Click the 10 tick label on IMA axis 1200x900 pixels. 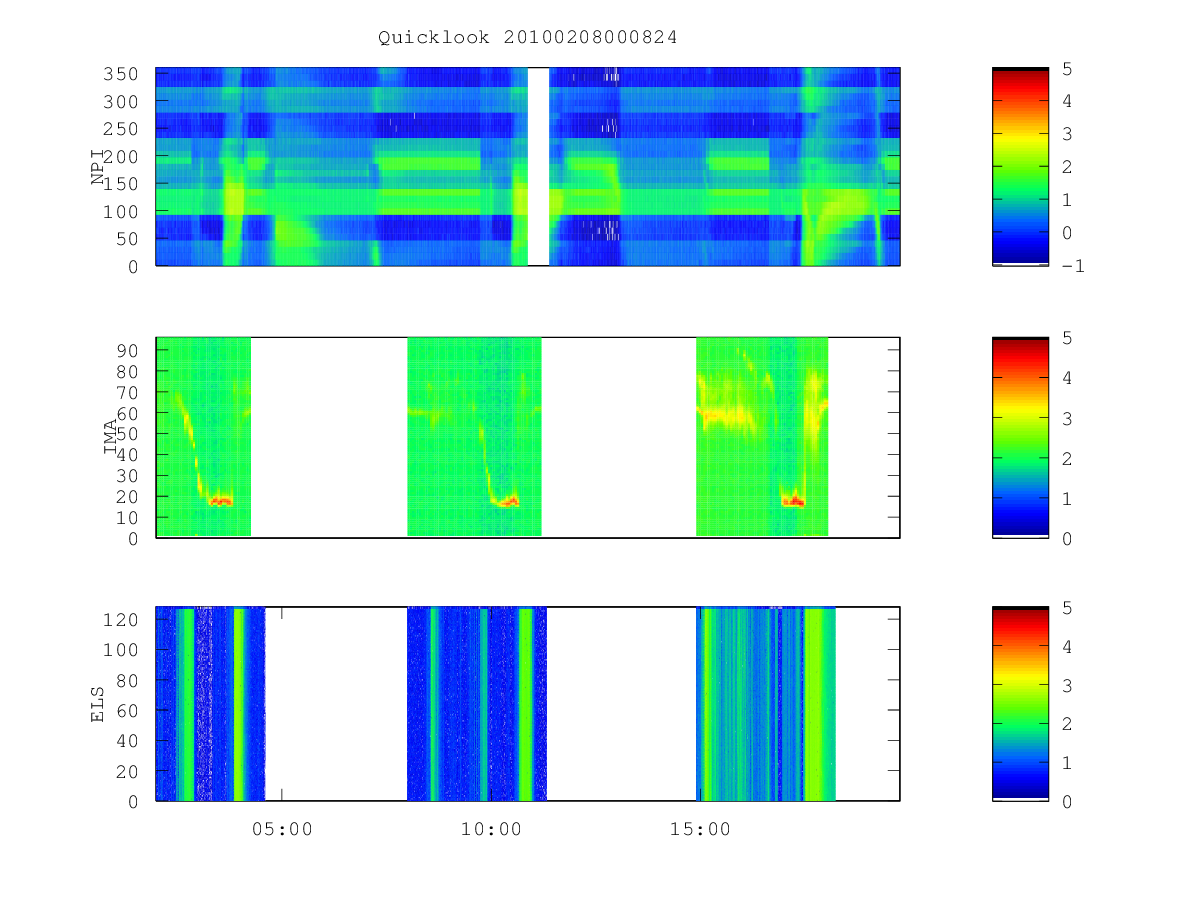click(129, 517)
